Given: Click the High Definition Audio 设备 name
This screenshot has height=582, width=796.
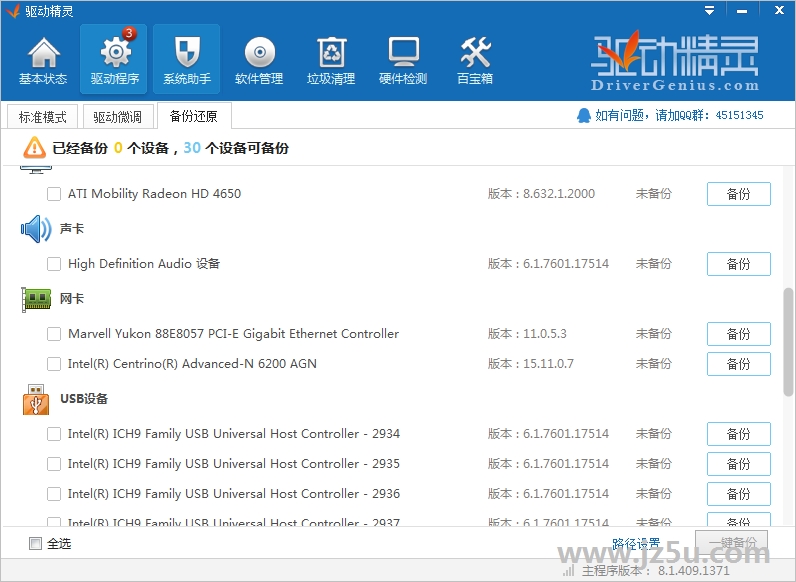Looking at the screenshot, I should [x=144, y=264].
